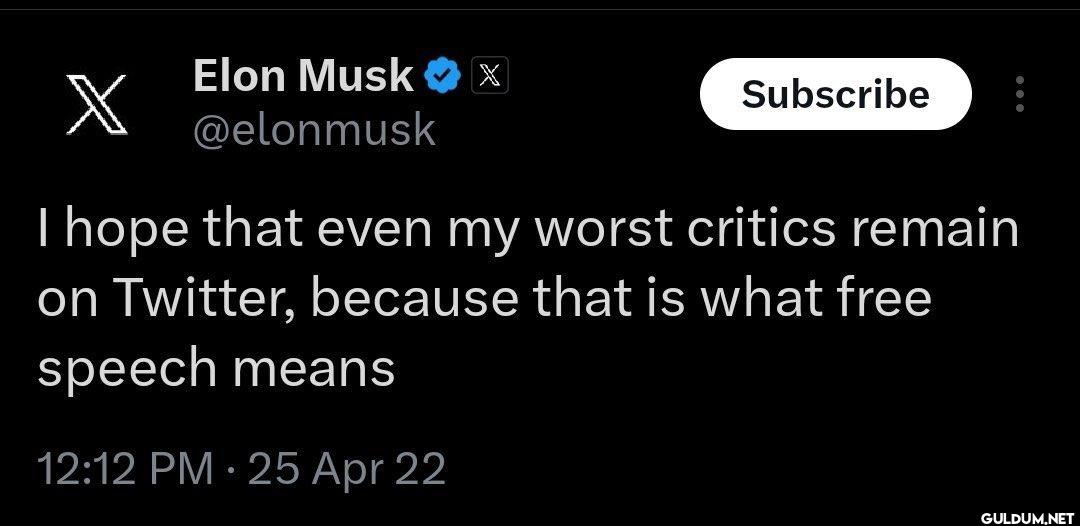This screenshot has height=526, width=1080.
Task: Open the Elon Musk display name
Action: tap(303, 76)
